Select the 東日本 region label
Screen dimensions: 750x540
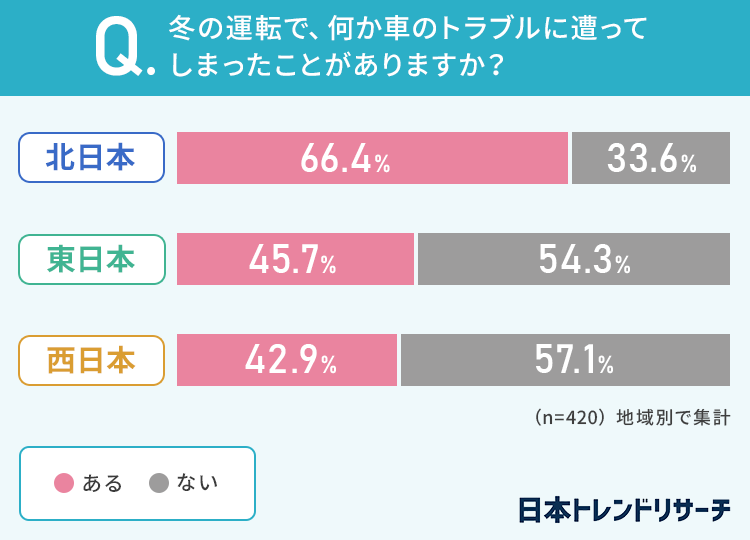click(x=91, y=259)
